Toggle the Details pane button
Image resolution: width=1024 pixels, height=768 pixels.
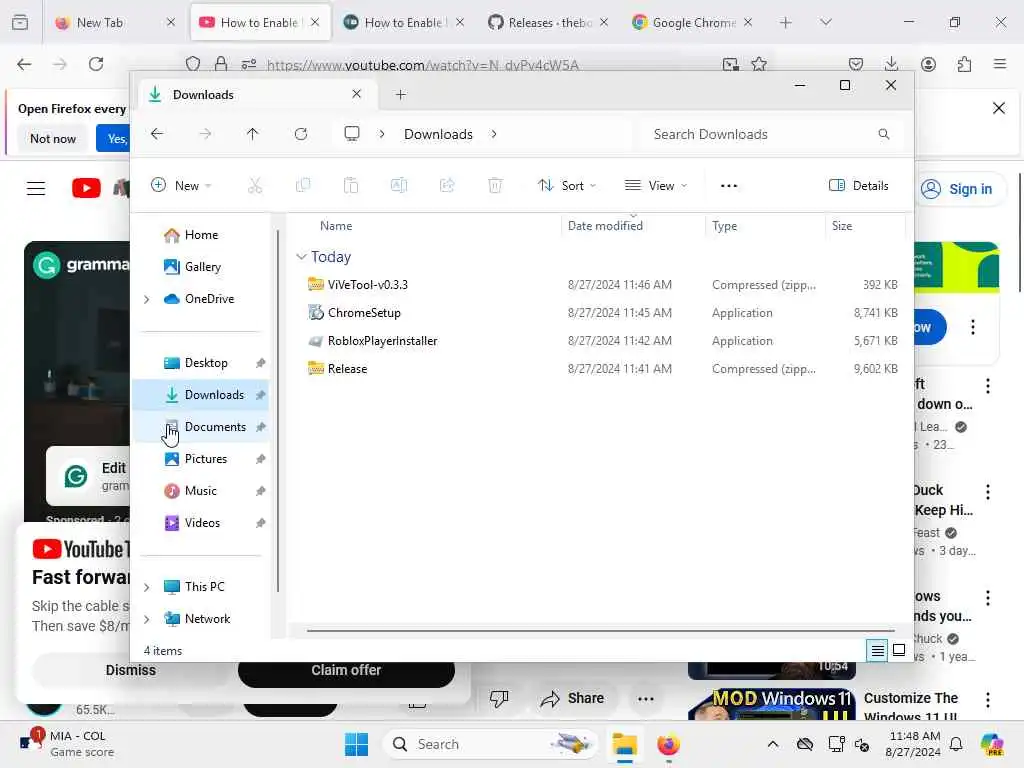click(858, 185)
